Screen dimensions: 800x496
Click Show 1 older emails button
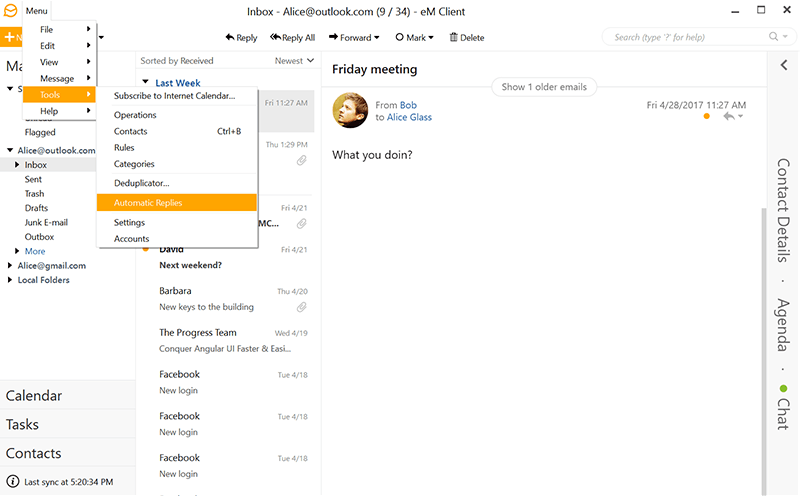(544, 87)
